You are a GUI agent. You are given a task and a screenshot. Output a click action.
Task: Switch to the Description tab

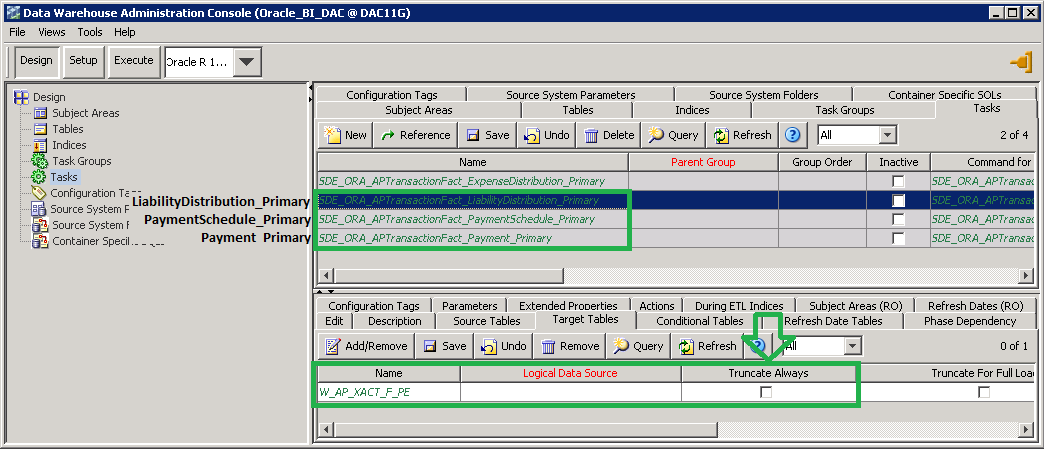tap(394, 321)
